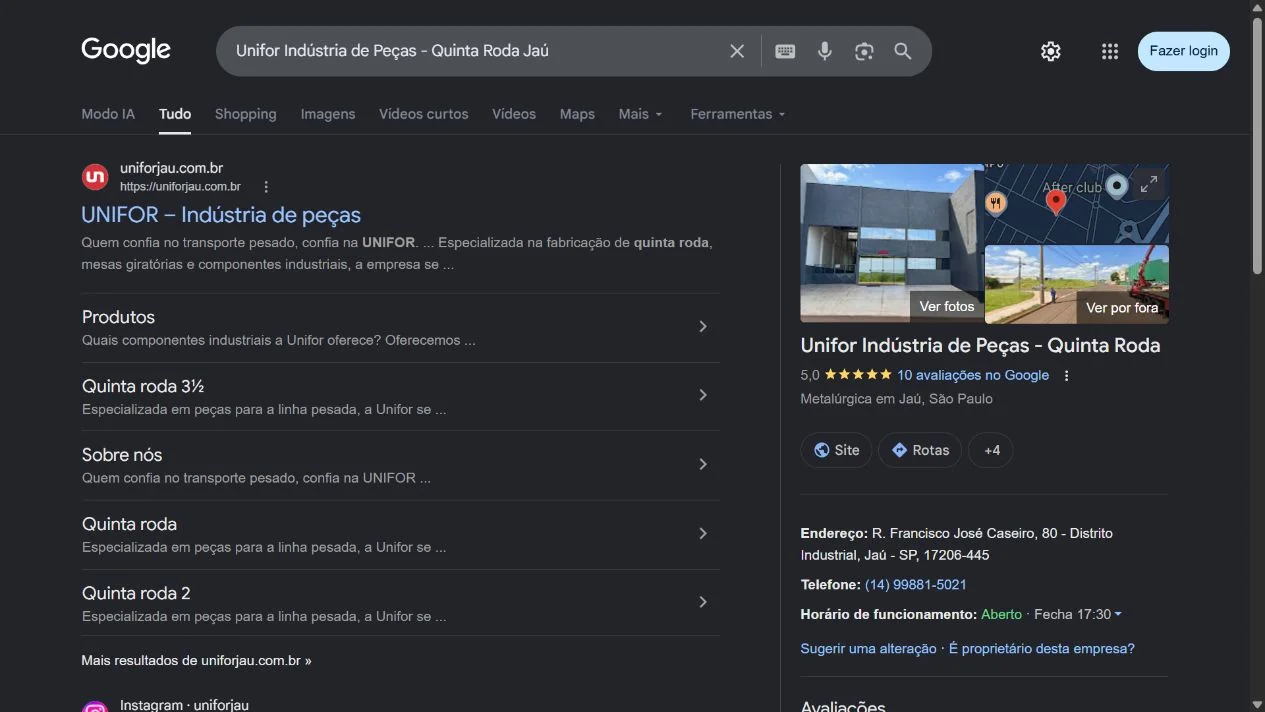1265x712 pixels.
Task: Click the uniforjau.com.br site favicon
Action: click(95, 177)
